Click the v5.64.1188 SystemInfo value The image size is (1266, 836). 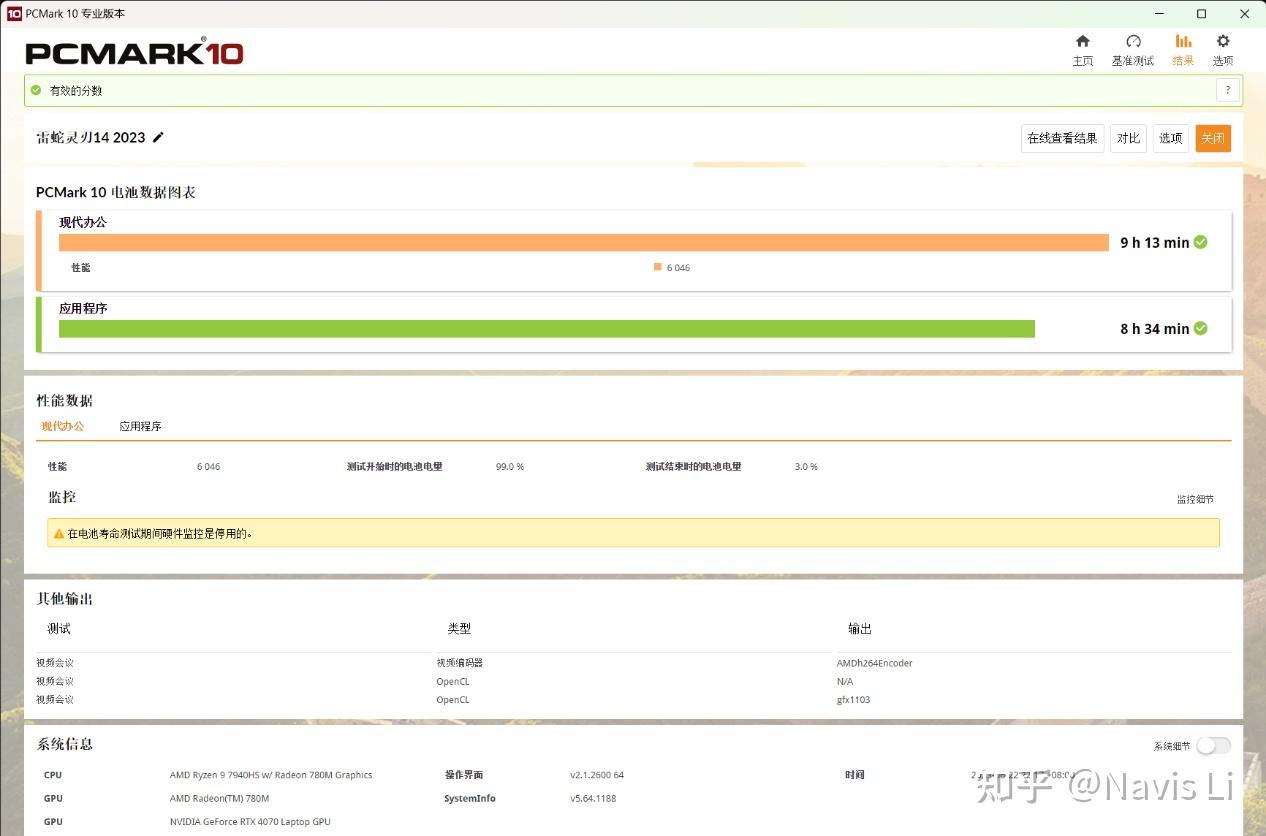[x=593, y=798]
